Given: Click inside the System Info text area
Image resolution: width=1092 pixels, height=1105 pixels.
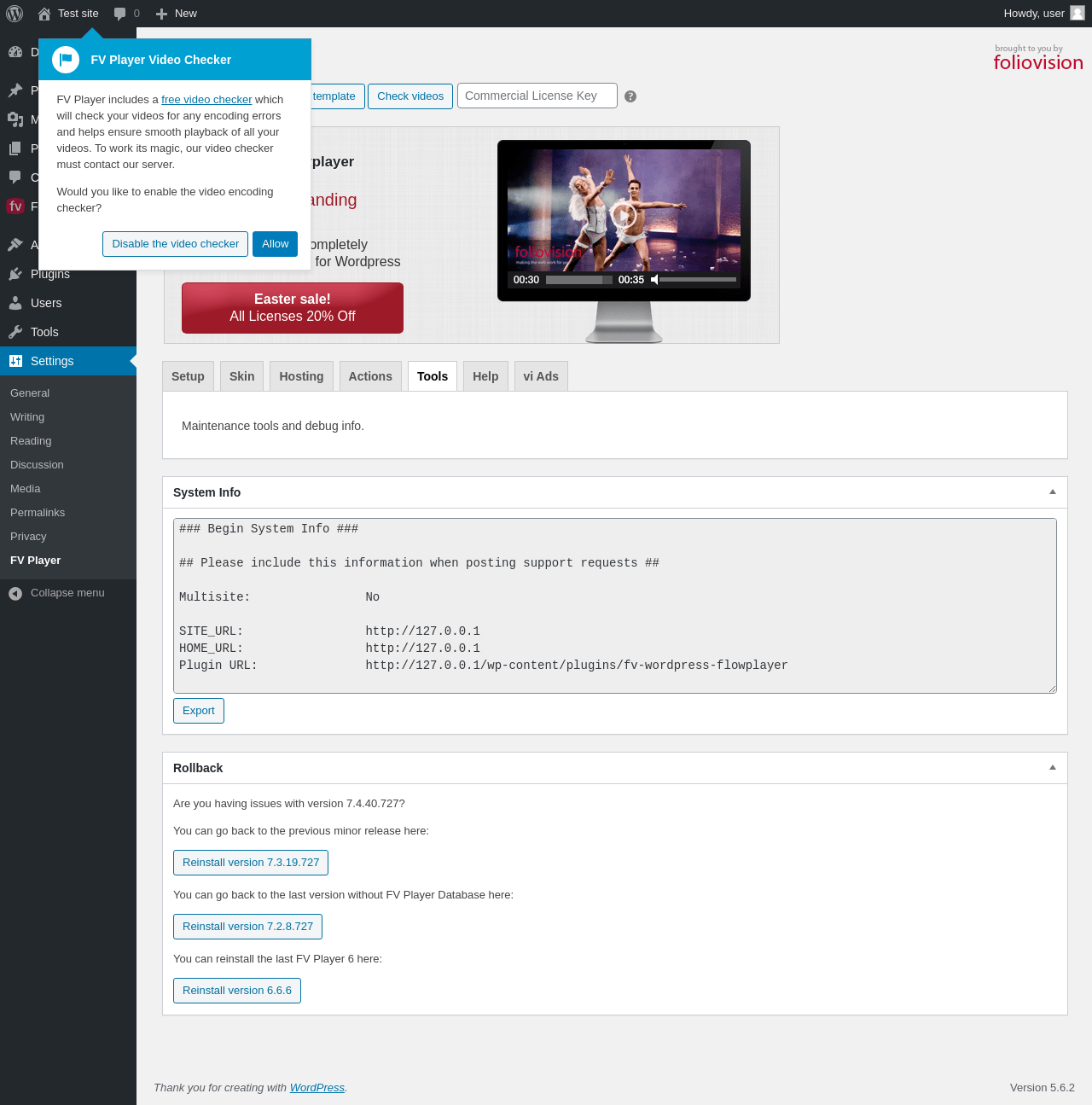Looking at the screenshot, I should tap(615, 606).
